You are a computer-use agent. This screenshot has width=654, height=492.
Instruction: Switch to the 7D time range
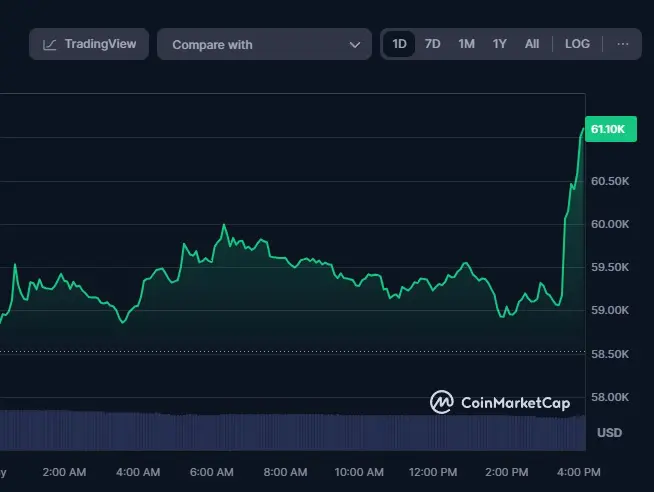(432, 44)
